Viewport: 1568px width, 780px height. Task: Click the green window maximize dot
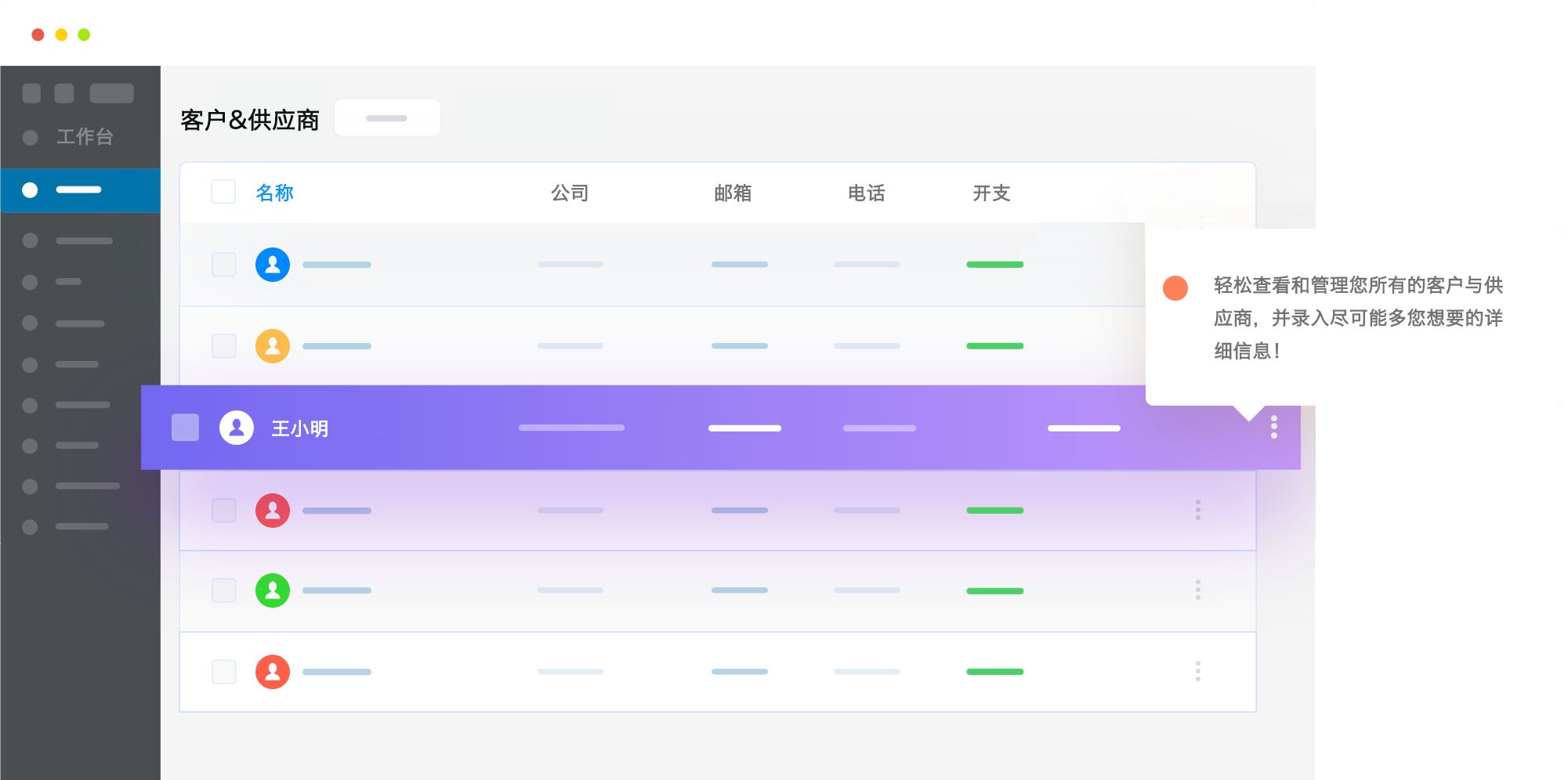(x=84, y=34)
